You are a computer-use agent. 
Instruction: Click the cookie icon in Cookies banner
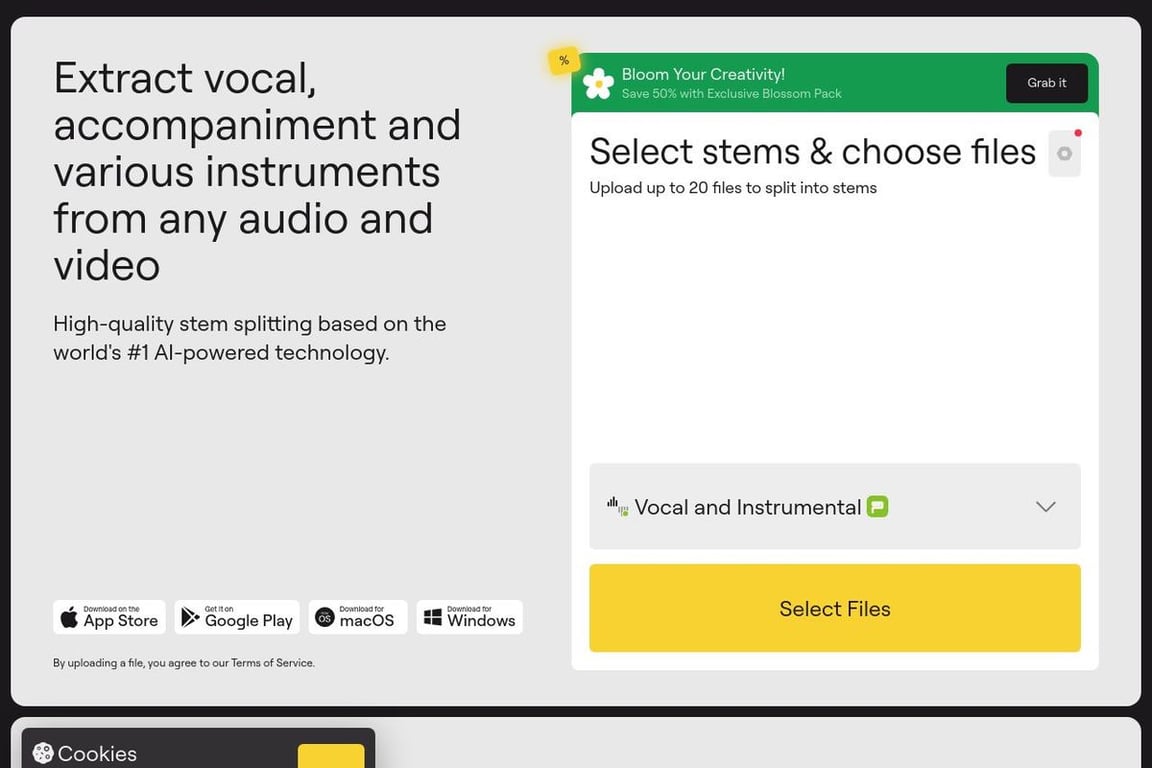(x=43, y=753)
